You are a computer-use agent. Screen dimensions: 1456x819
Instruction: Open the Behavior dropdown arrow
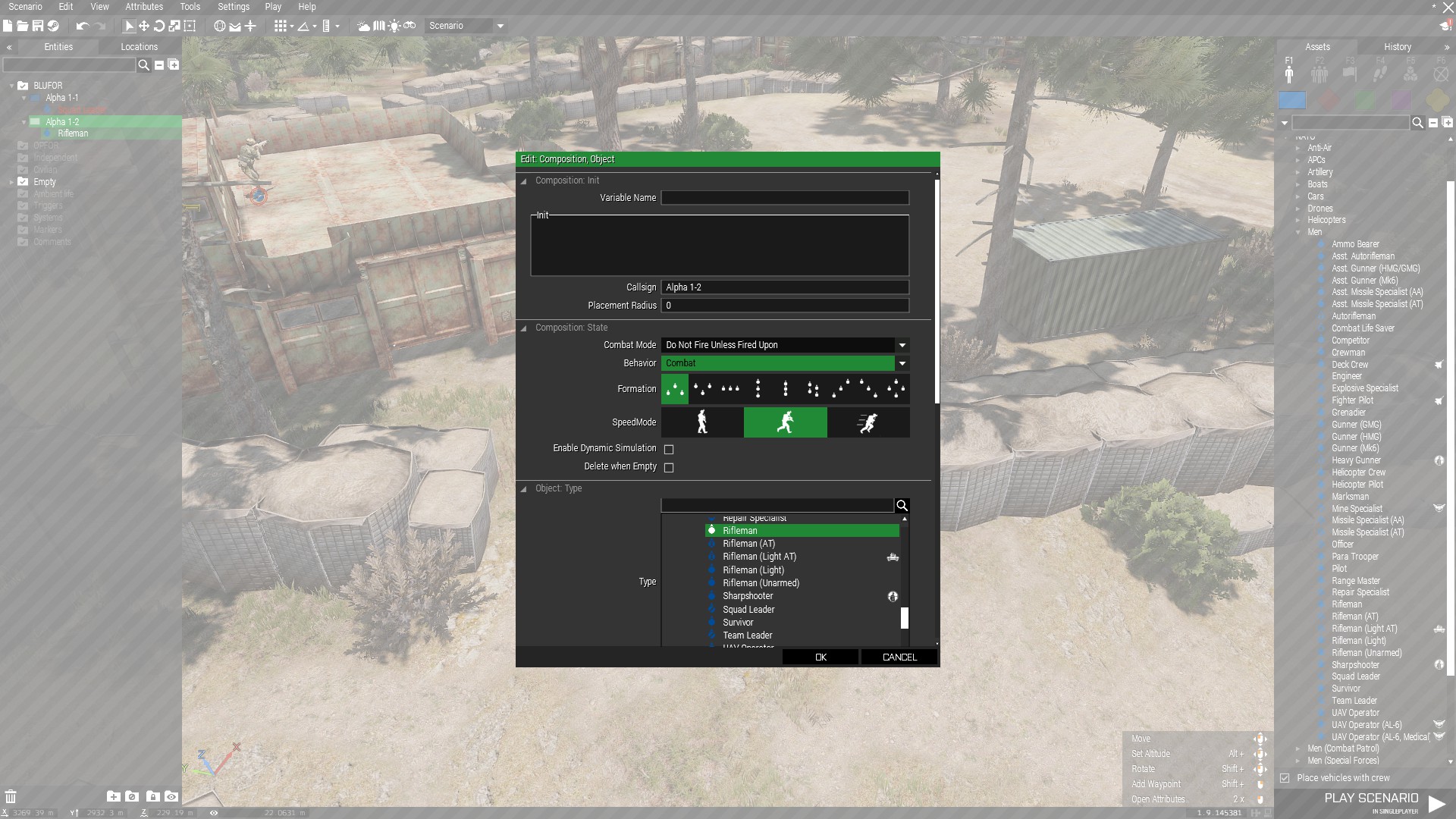(902, 363)
